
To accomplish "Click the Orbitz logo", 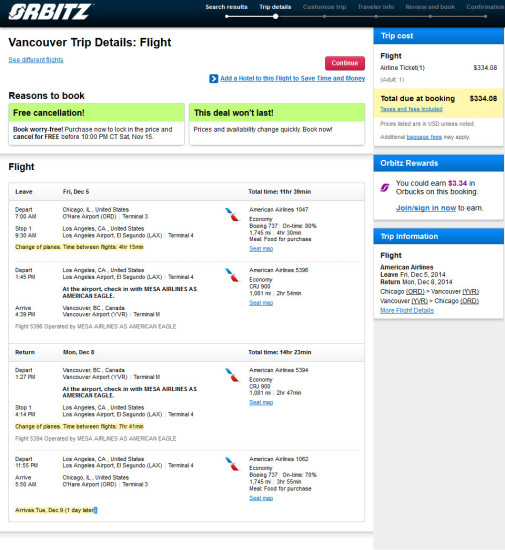I will [50, 11].
